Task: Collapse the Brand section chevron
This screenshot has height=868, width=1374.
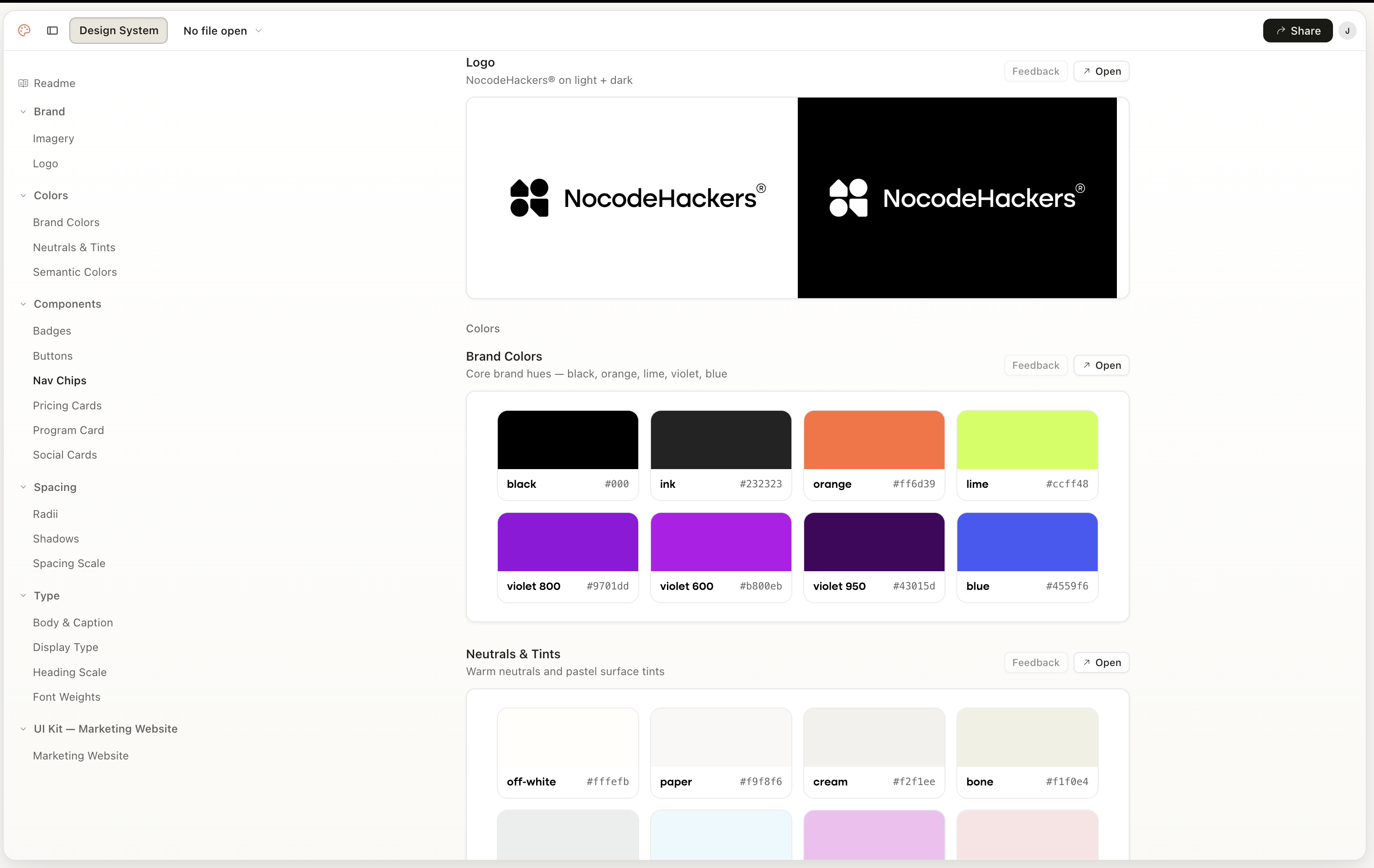Action: tap(23, 112)
